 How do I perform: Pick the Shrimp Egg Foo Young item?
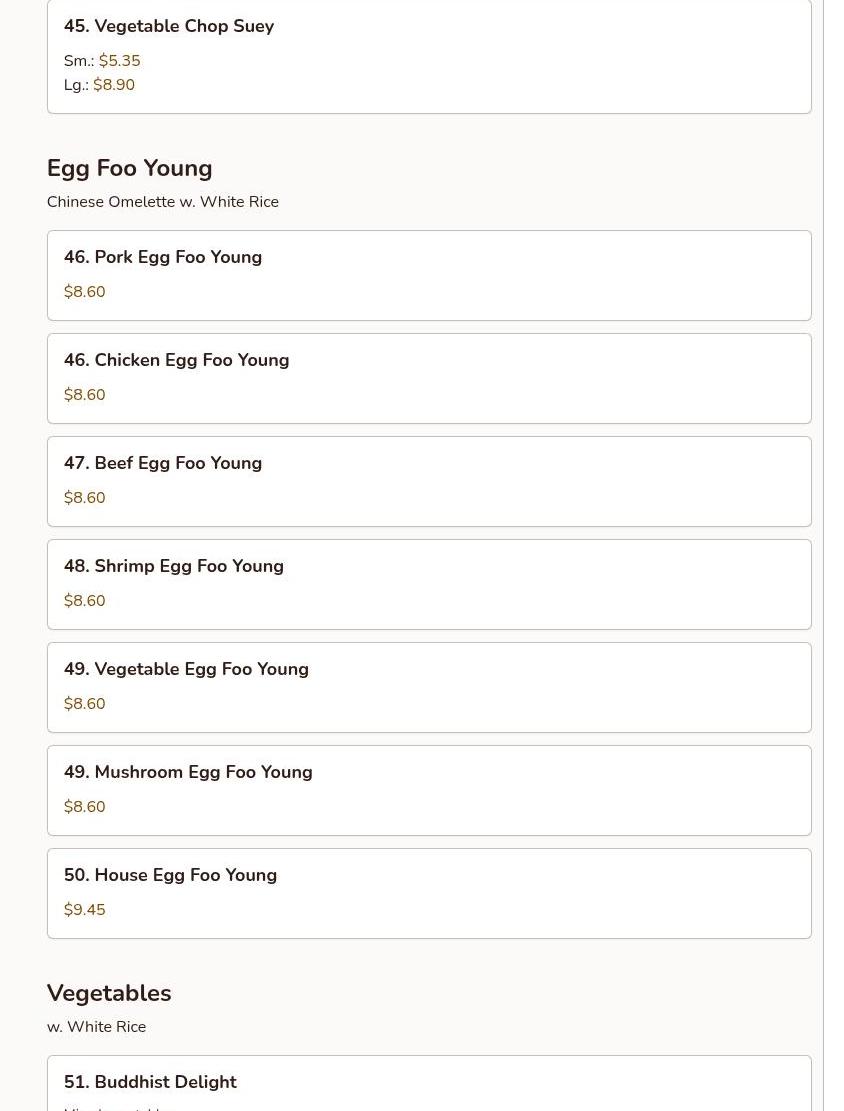coord(174,566)
